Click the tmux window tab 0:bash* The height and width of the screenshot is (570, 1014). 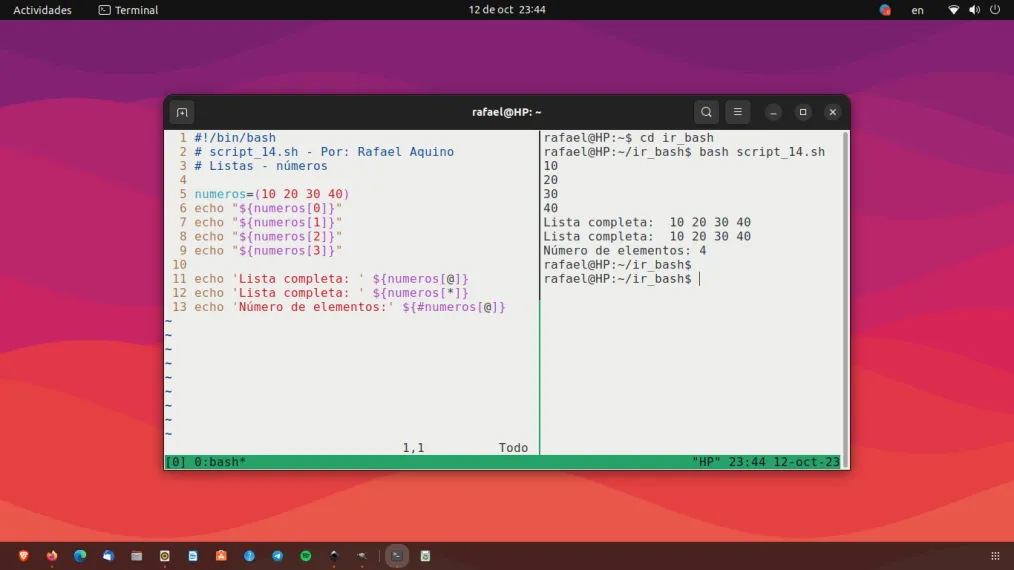point(220,462)
